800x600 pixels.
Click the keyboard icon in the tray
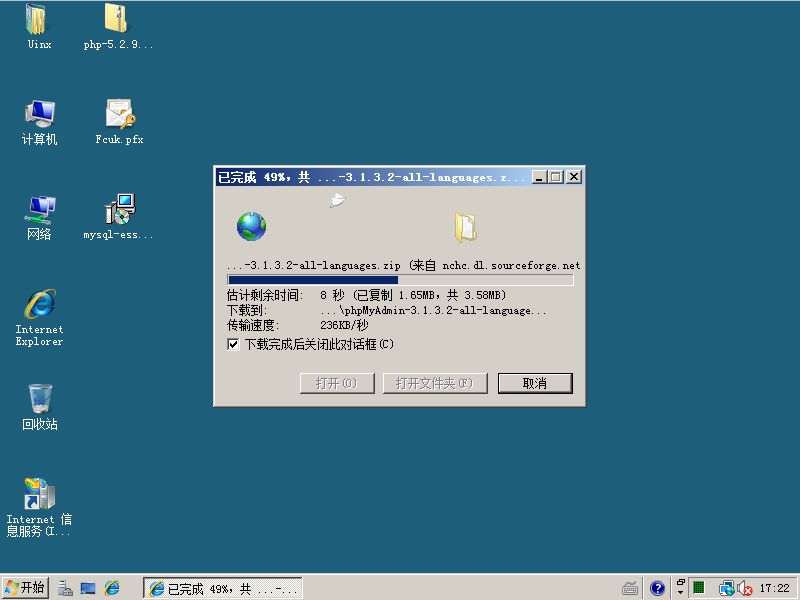coord(630,589)
